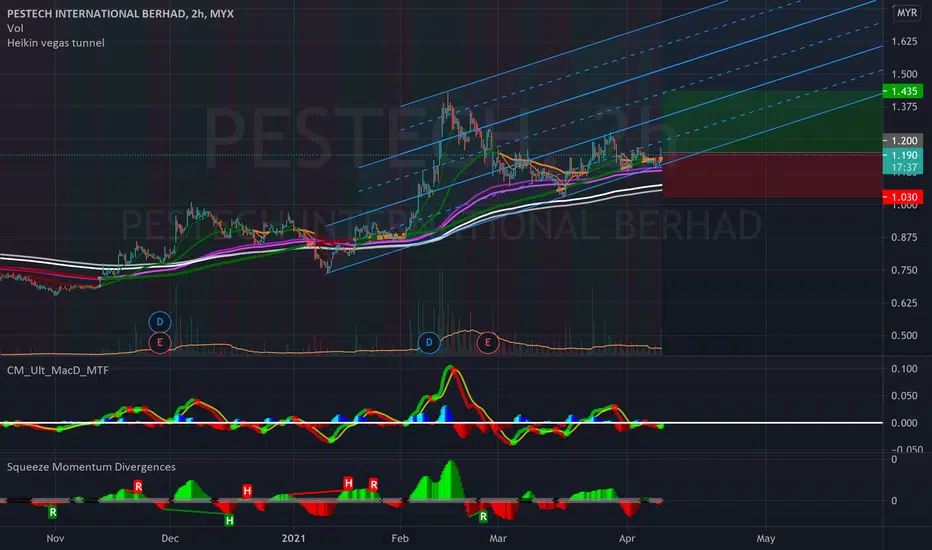The width and height of the screenshot is (932, 550).
Task: Select the CM_Ult_MacD_MTF indicator label
Action: [x=58, y=370]
